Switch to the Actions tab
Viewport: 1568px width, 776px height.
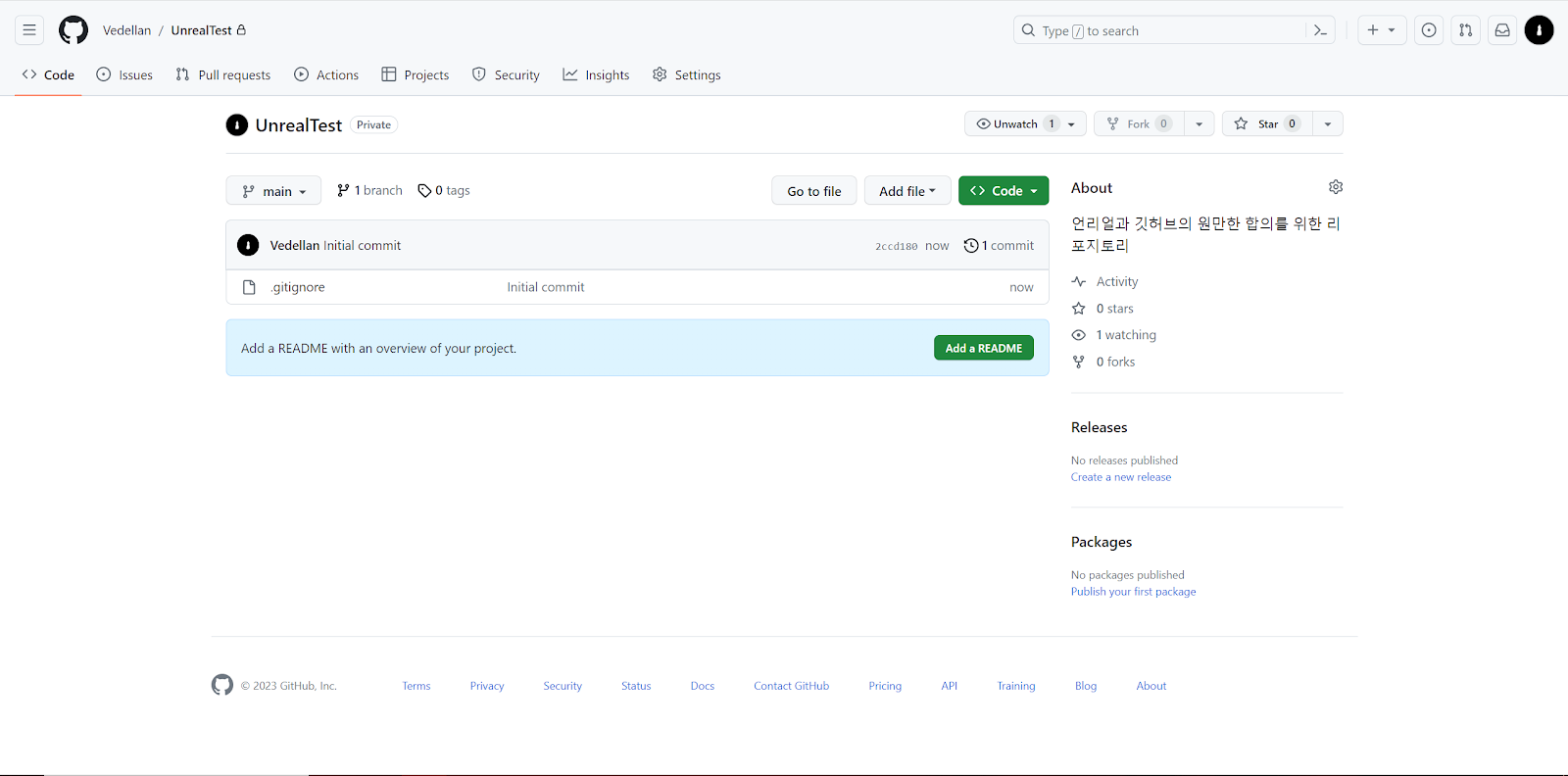(x=326, y=74)
